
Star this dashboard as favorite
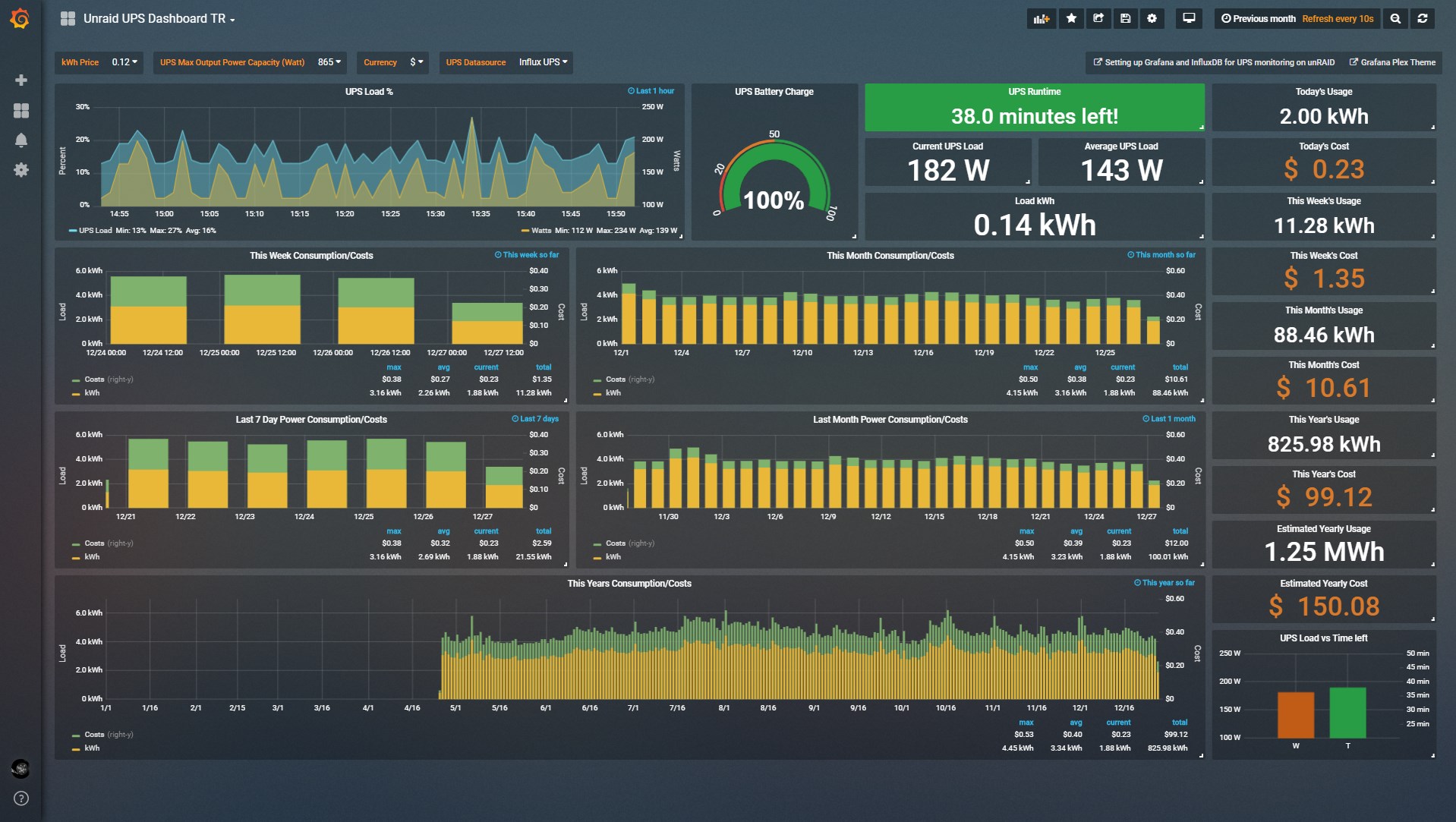1071,19
